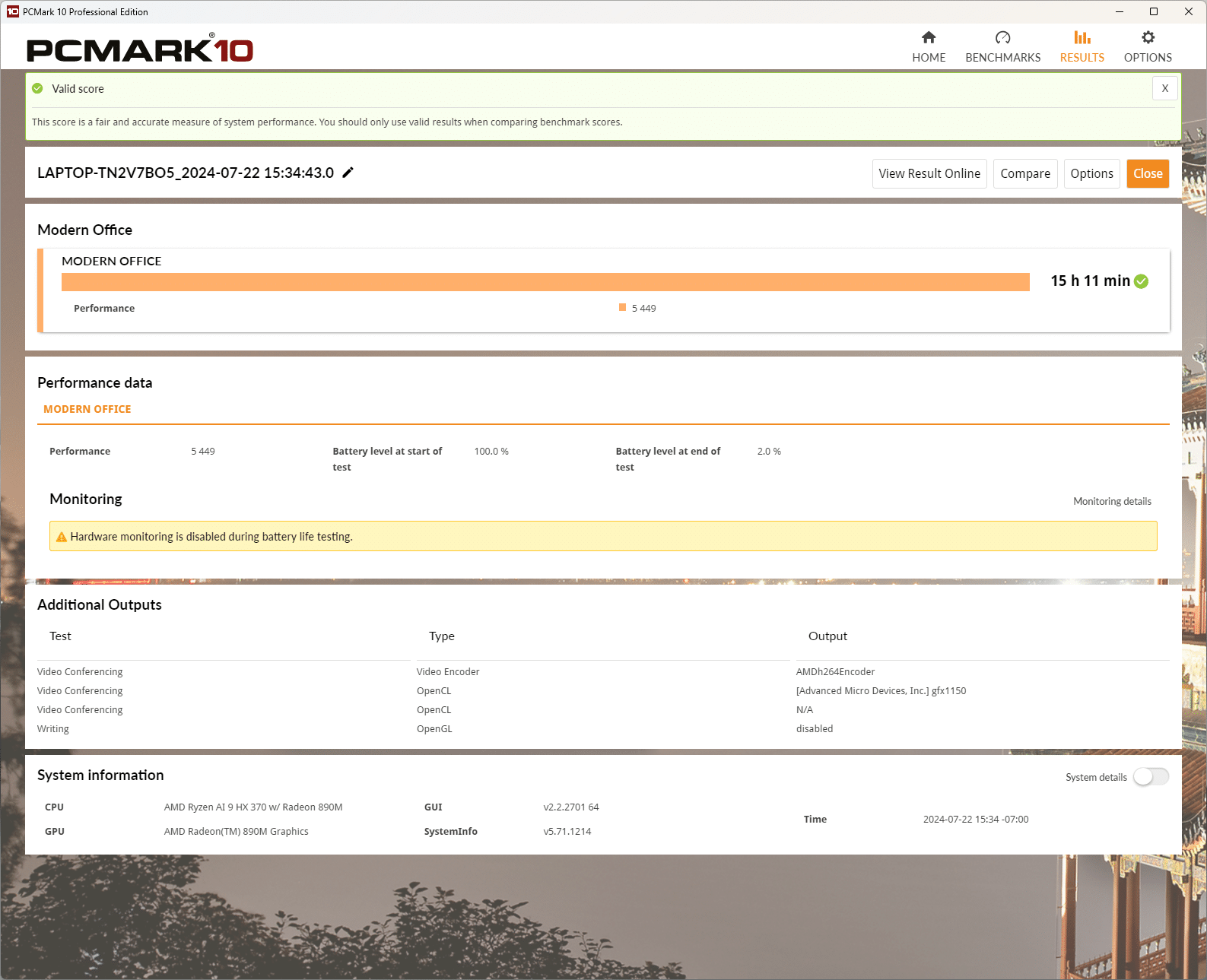Image resolution: width=1207 pixels, height=980 pixels.
Task: Click the warning triangle in monitoring notice
Action: pyautogui.click(x=62, y=537)
